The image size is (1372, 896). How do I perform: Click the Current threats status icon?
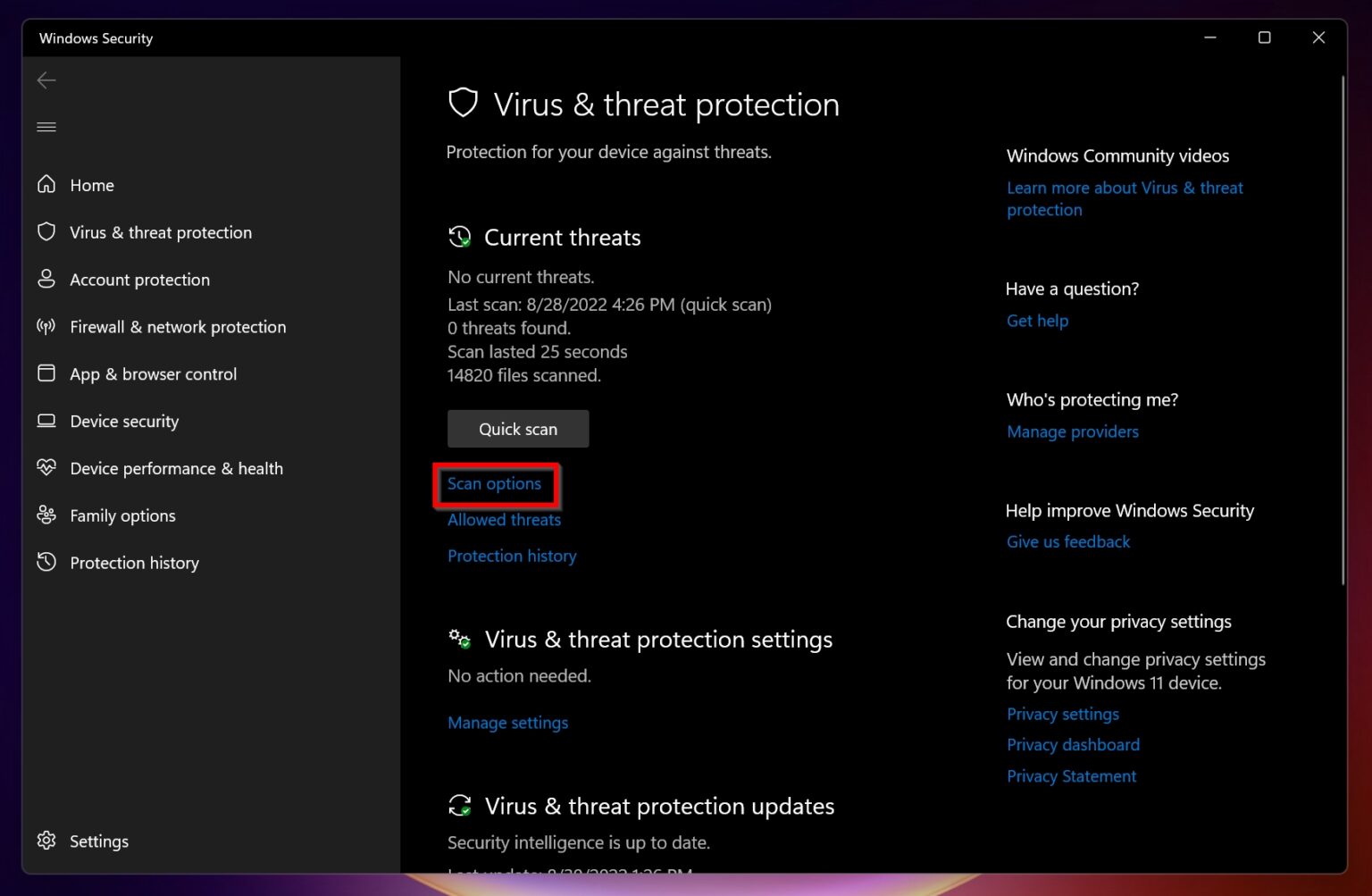pos(460,237)
